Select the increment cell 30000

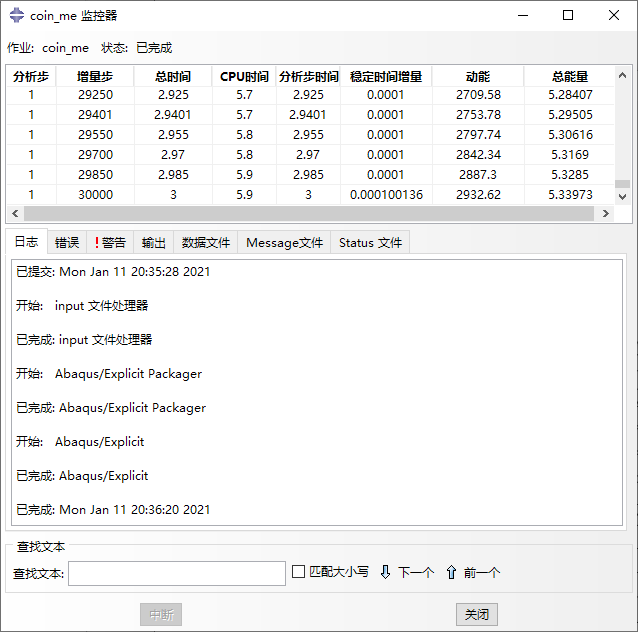(95, 194)
